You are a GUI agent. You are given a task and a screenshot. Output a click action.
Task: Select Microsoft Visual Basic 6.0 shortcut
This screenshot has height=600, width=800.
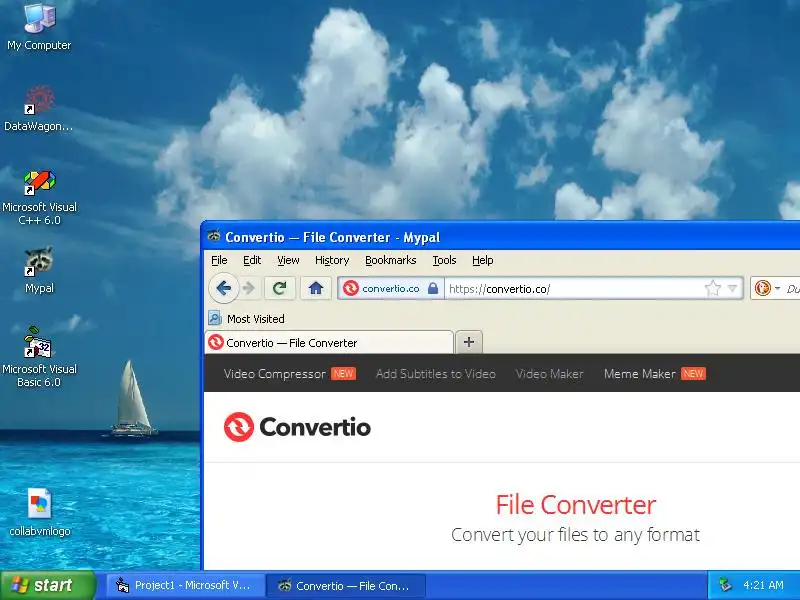tap(39, 357)
